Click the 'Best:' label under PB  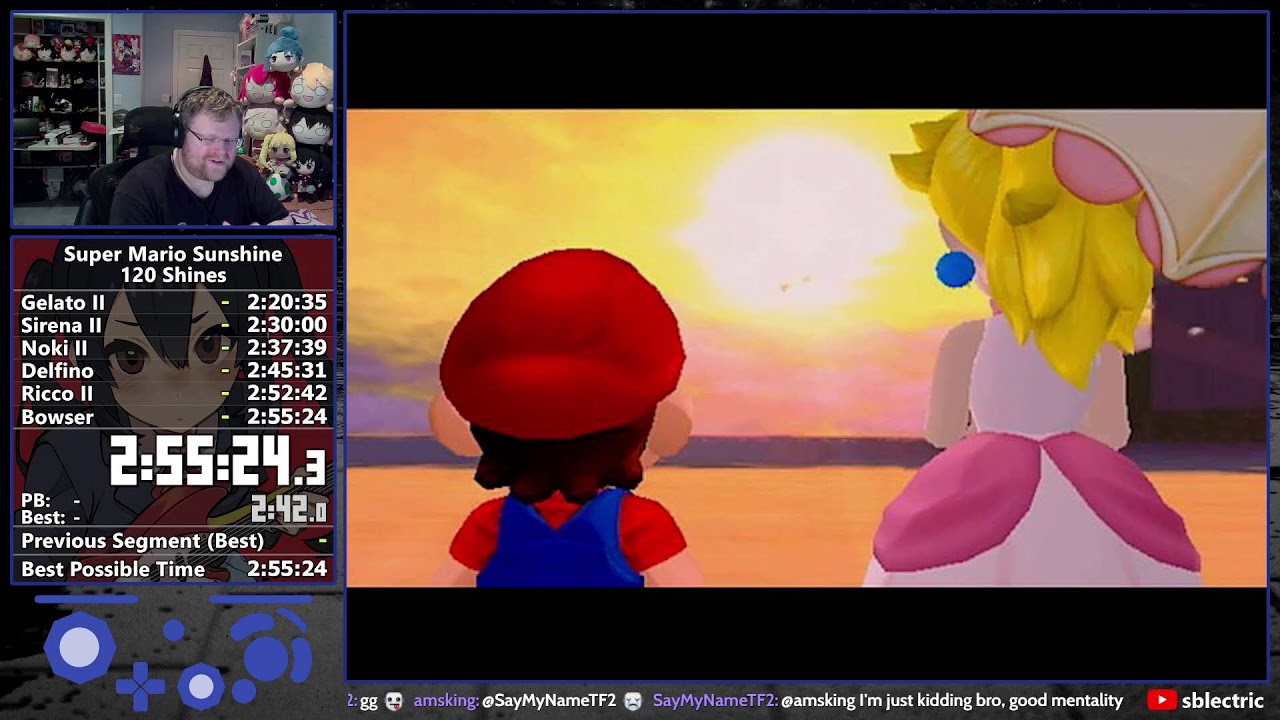pyautogui.click(x=43, y=517)
